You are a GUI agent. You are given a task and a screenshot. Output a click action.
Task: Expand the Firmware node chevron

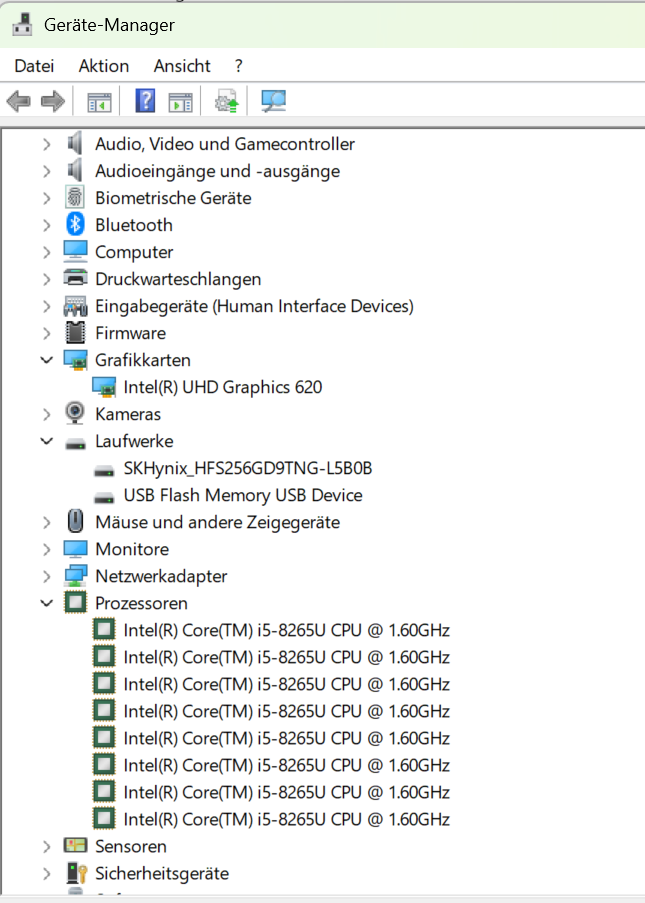pos(47,333)
